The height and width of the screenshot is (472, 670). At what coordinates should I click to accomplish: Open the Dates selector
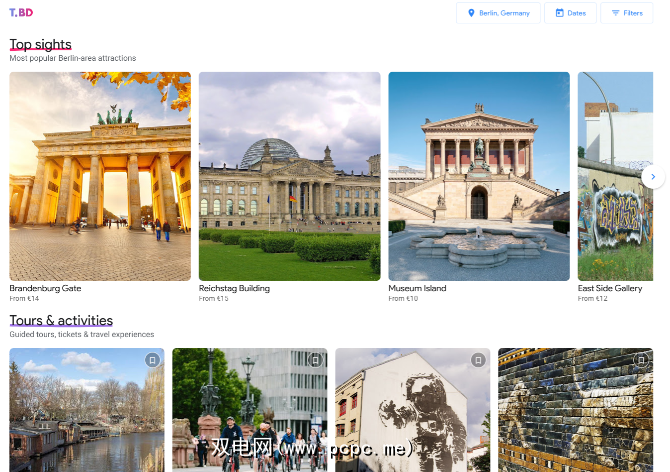tap(570, 13)
